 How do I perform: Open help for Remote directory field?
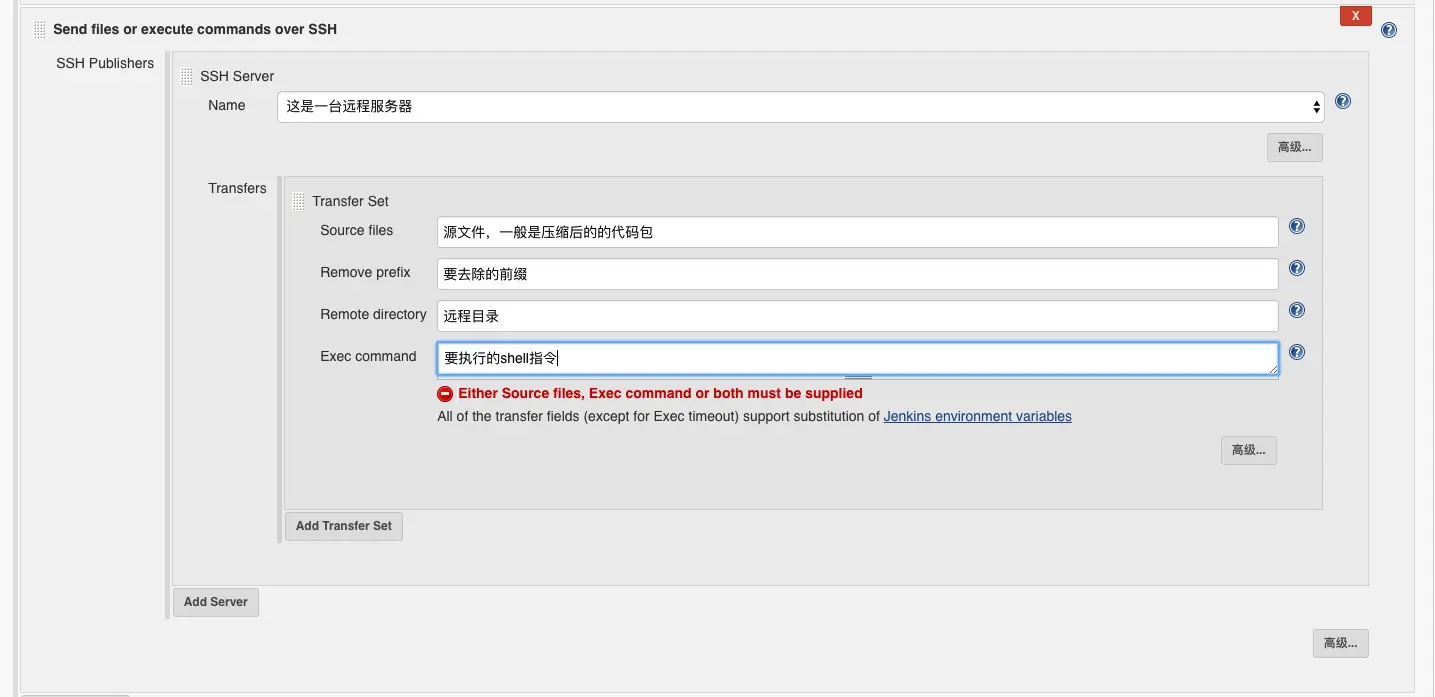click(1297, 310)
